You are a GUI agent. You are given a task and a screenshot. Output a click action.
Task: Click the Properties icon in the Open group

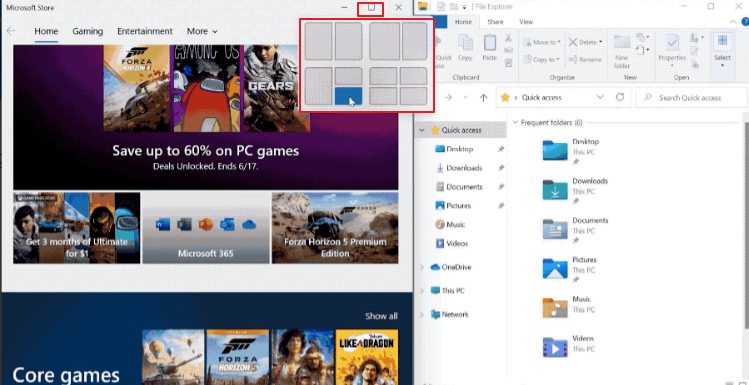coord(672,43)
